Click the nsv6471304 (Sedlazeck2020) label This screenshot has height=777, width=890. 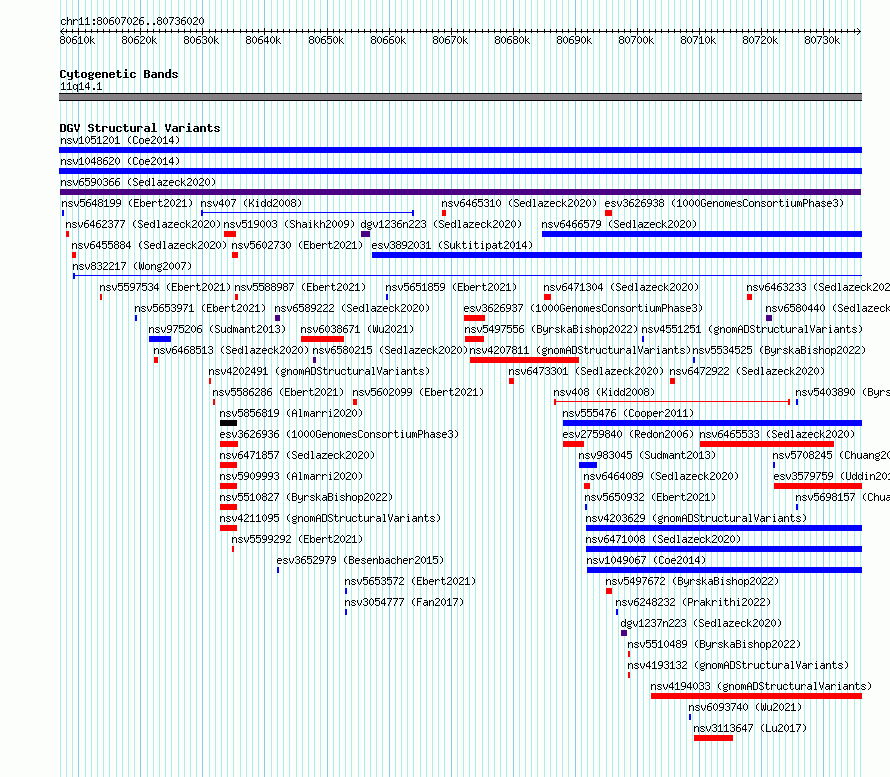pos(621,287)
